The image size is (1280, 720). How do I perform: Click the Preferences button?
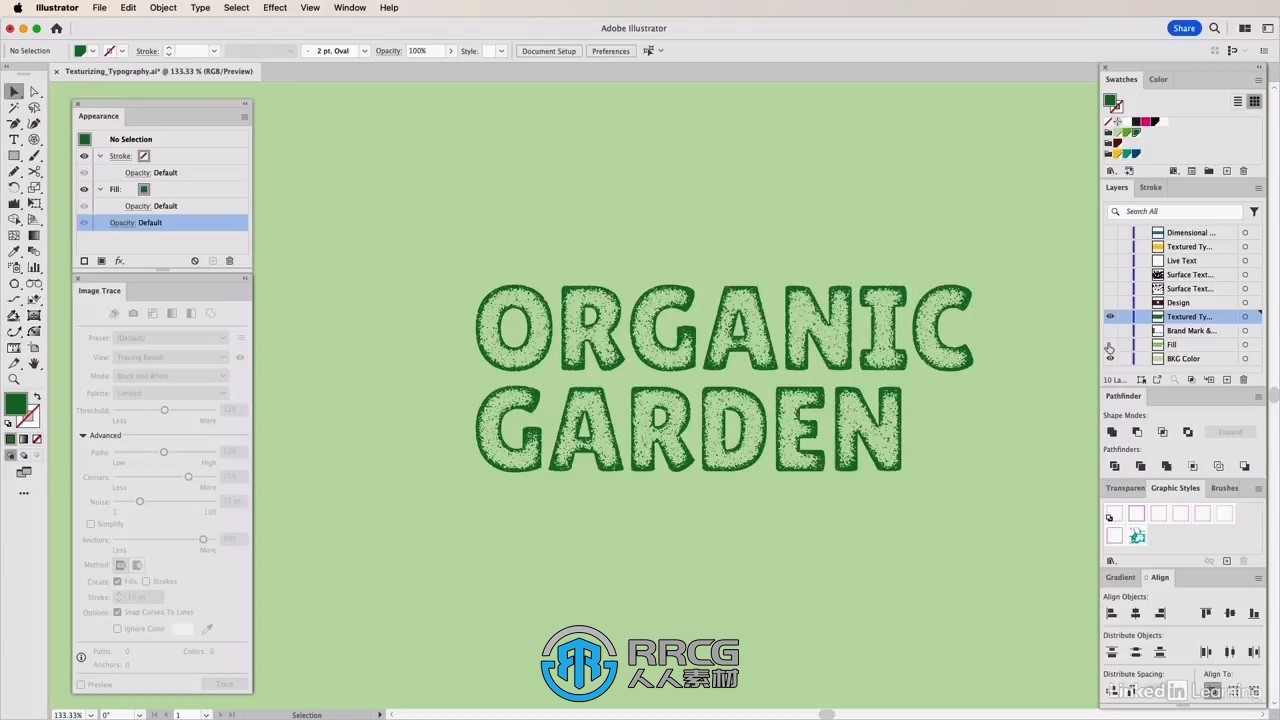[x=610, y=51]
